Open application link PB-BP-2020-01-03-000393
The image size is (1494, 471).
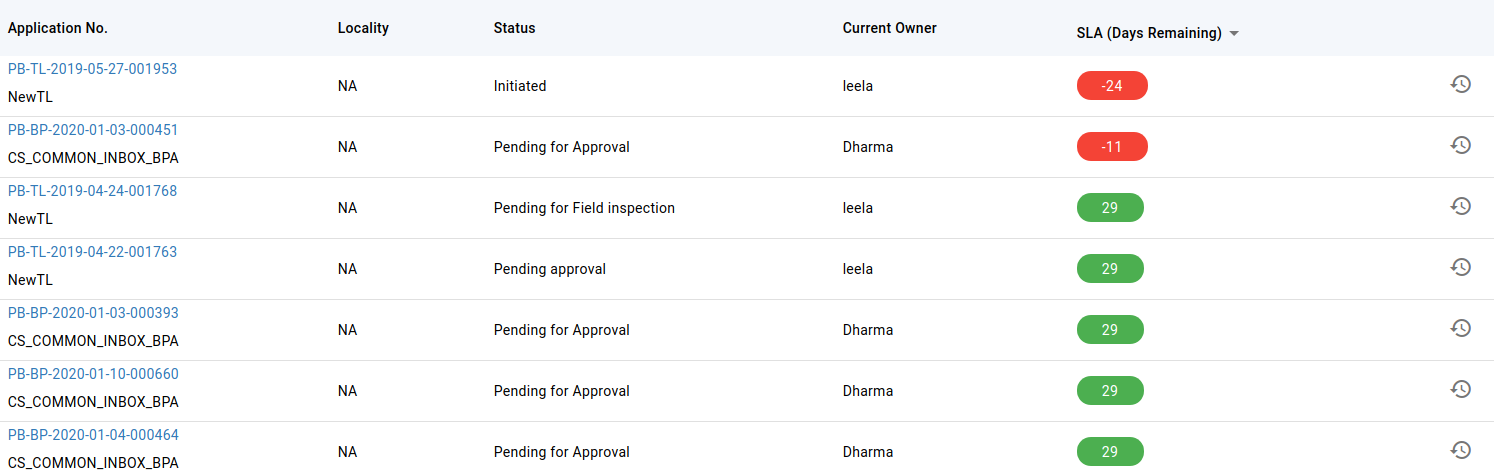[x=93, y=313]
